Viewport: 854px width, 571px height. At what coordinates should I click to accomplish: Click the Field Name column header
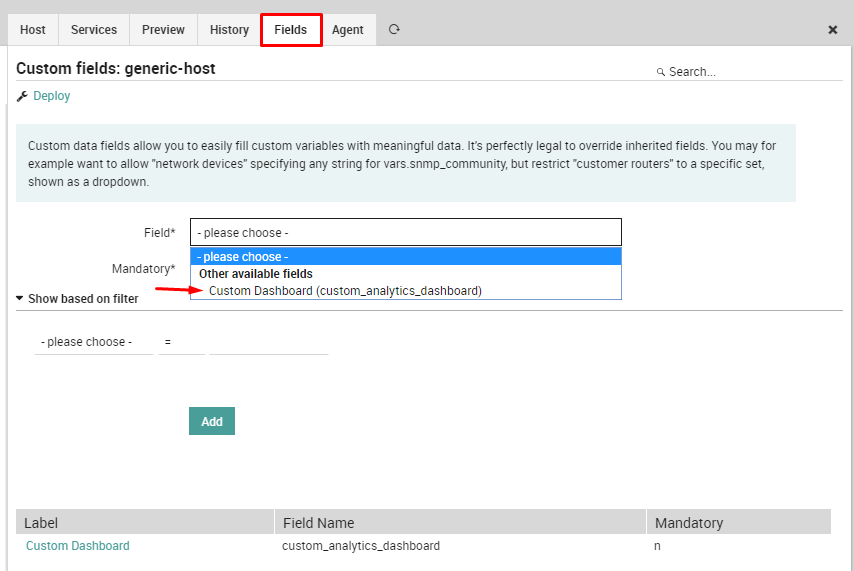(319, 522)
